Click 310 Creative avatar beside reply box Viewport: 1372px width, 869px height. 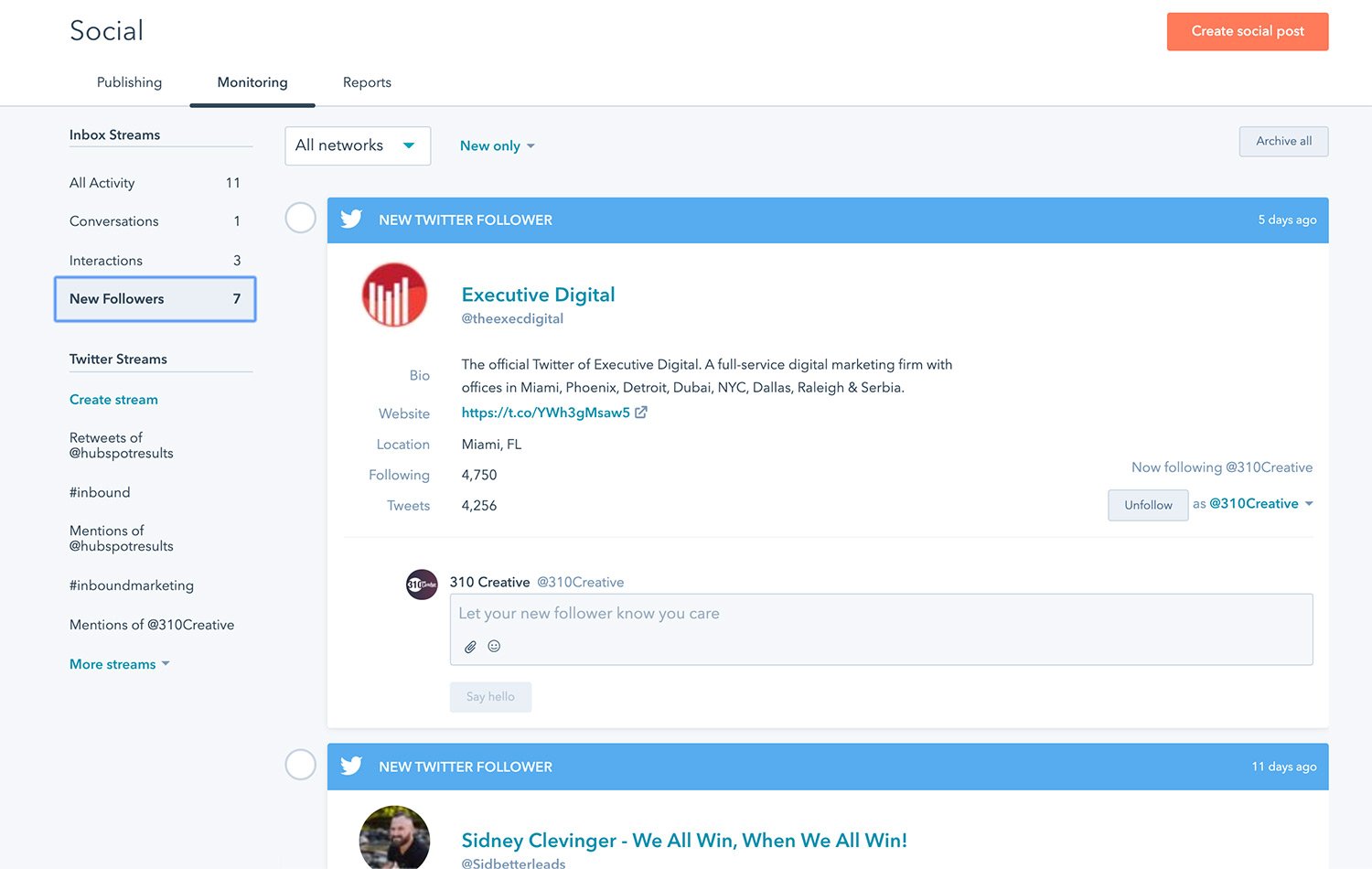click(422, 584)
